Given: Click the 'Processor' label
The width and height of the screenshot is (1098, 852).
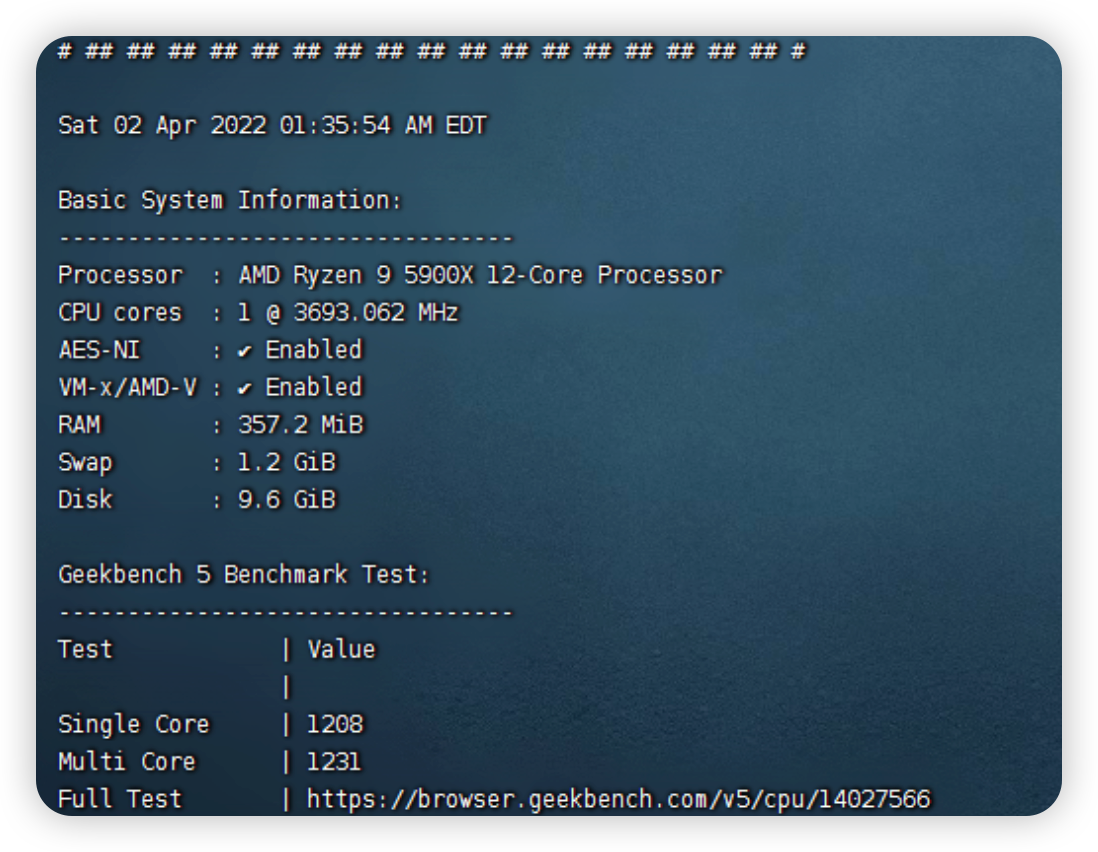Looking at the screenshot, I should coord(120,275).
